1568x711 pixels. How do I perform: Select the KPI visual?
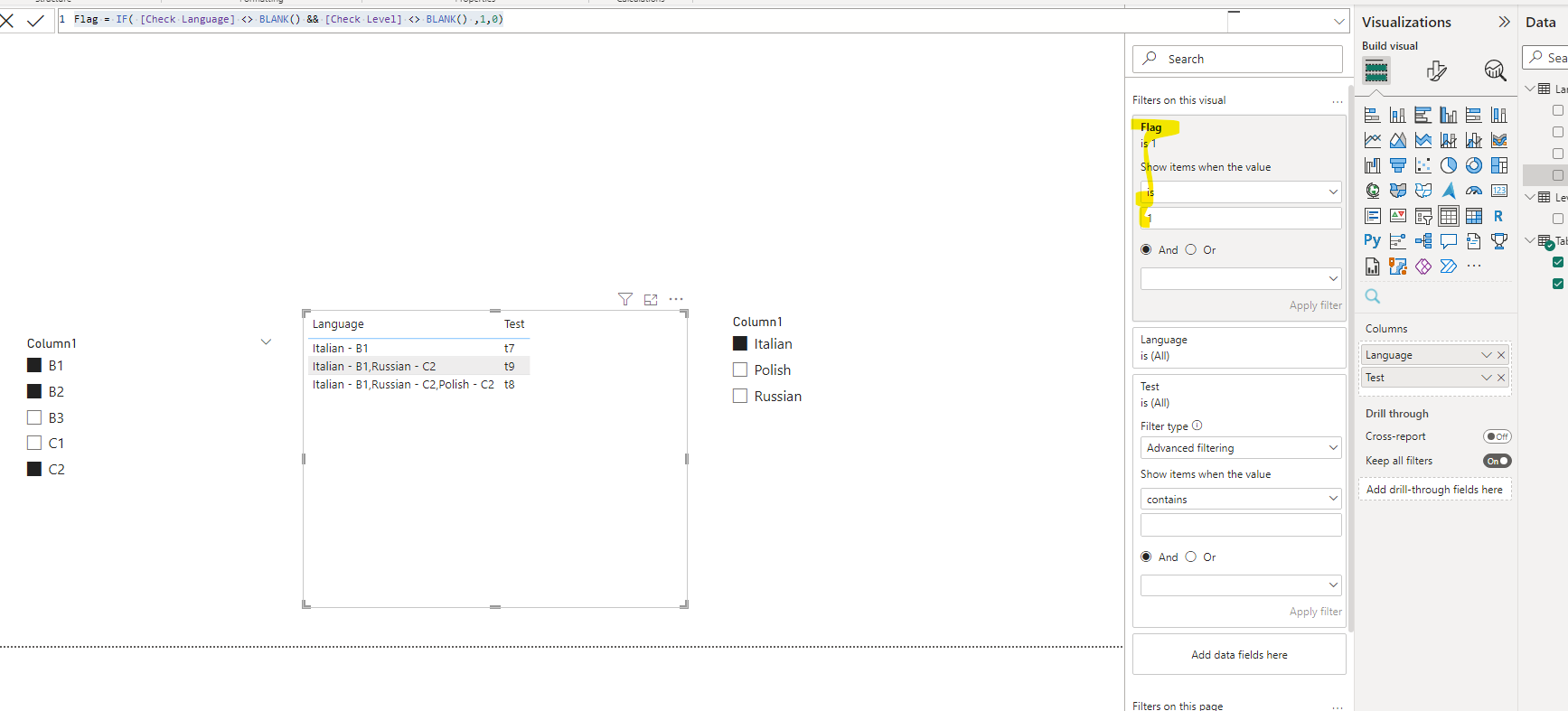point(1398,216)
